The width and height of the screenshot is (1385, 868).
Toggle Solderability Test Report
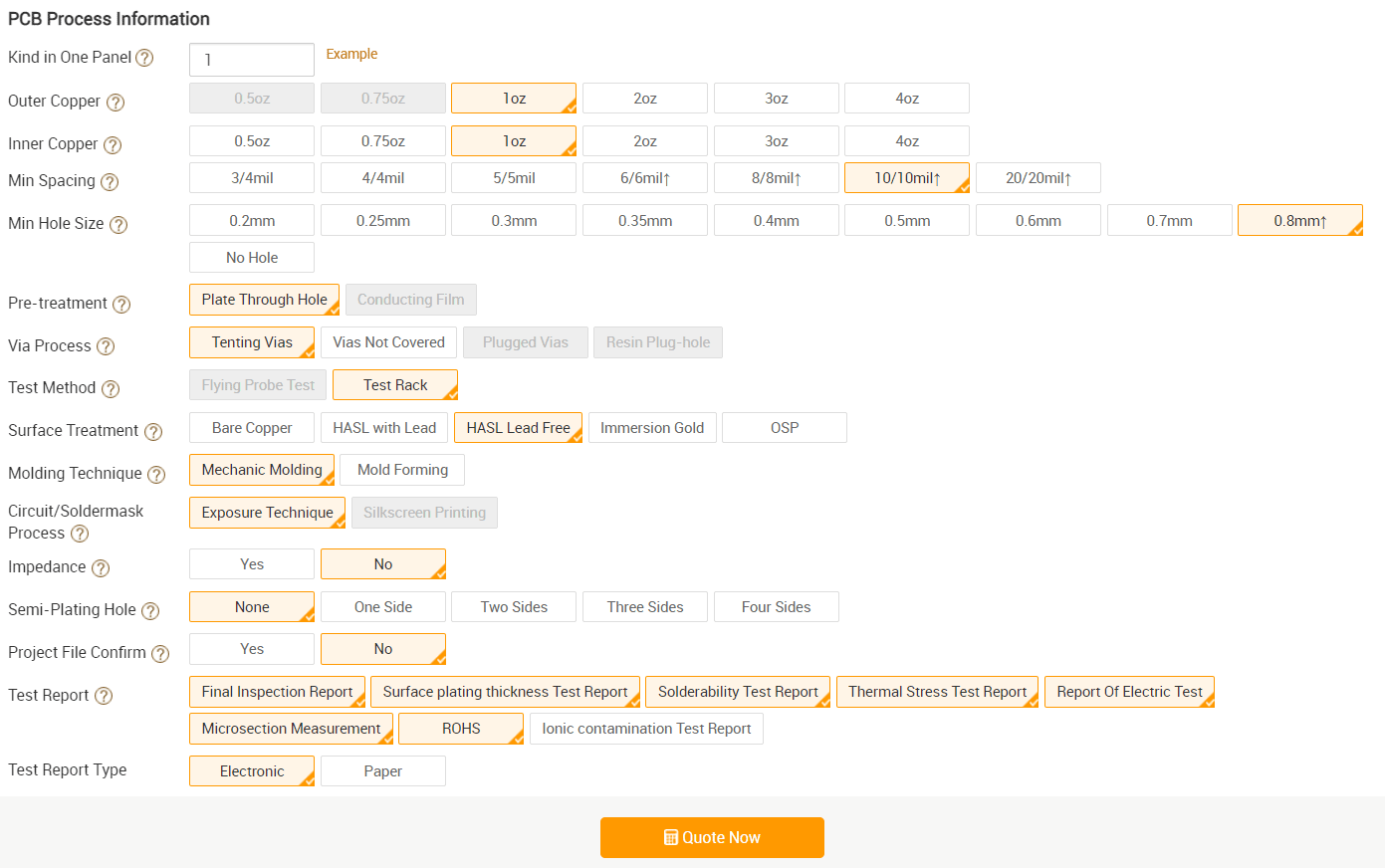coord(738,692)
